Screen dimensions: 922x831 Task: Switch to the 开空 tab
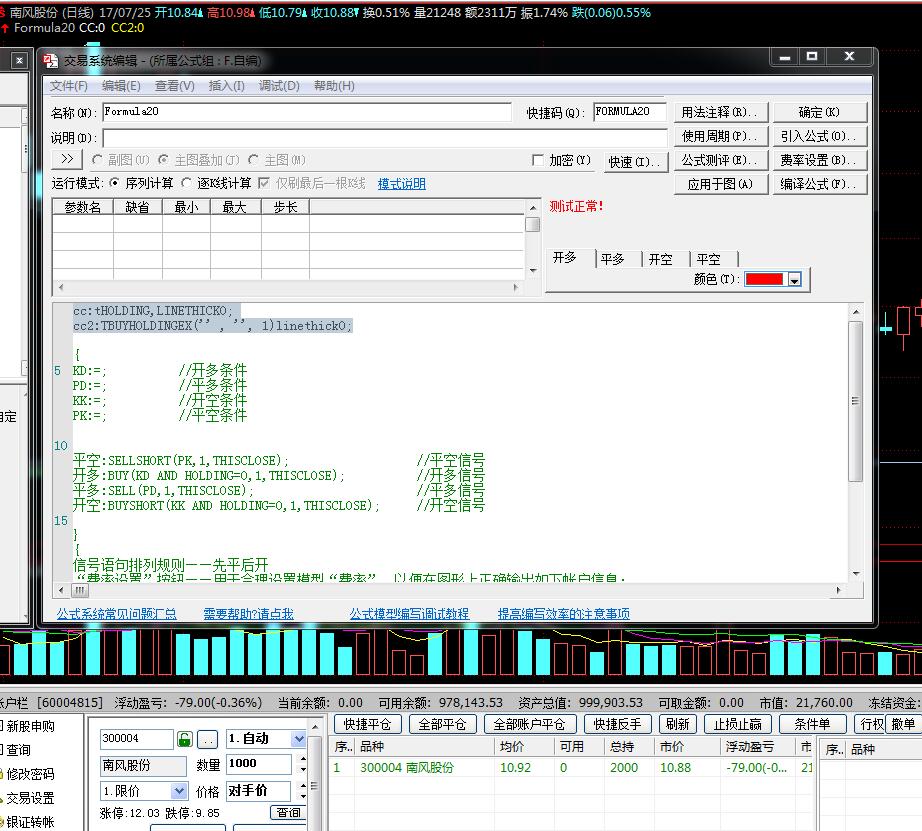tap(660, 259)
